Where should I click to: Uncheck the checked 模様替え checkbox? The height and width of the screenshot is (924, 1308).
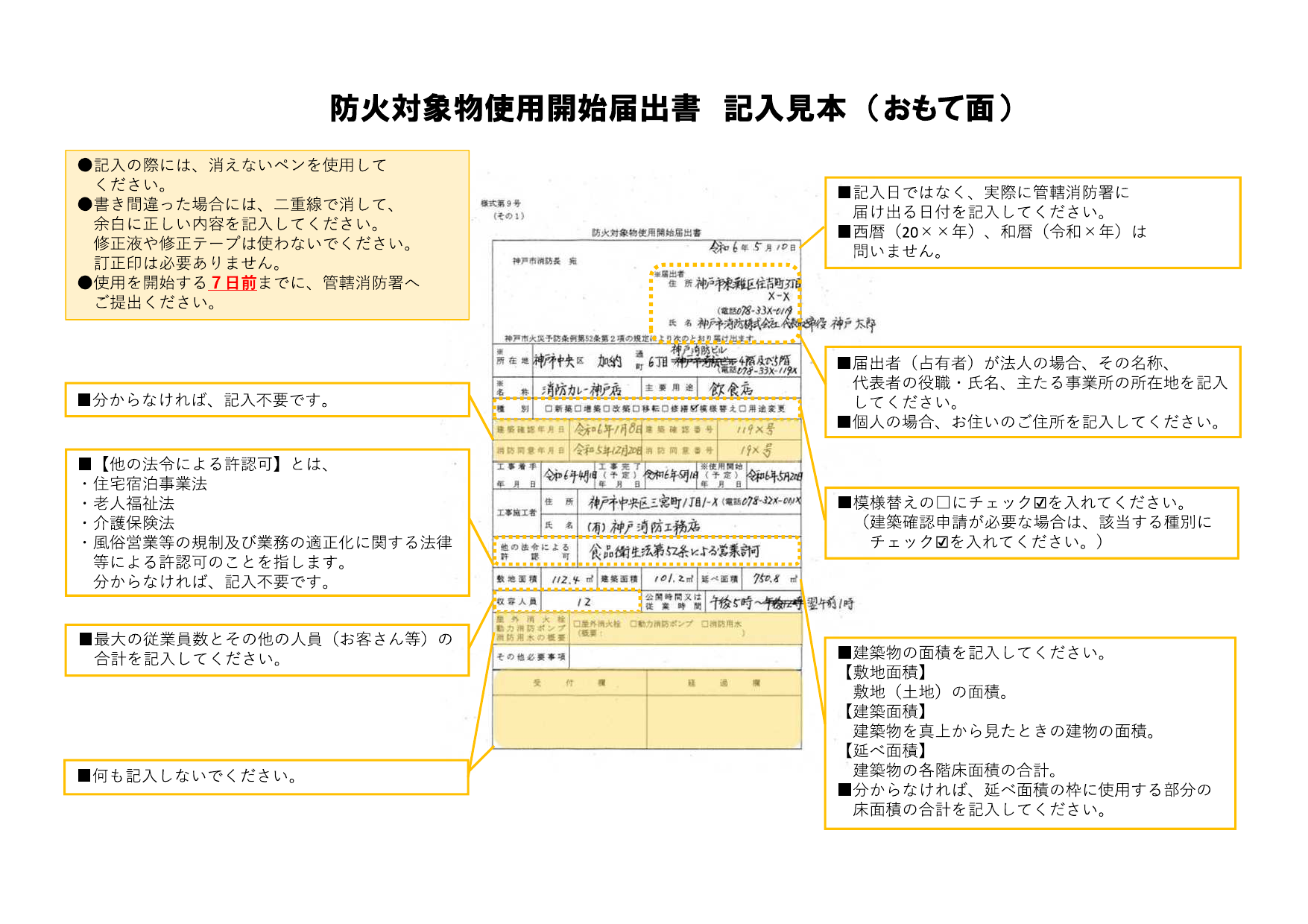coord(695,408)
